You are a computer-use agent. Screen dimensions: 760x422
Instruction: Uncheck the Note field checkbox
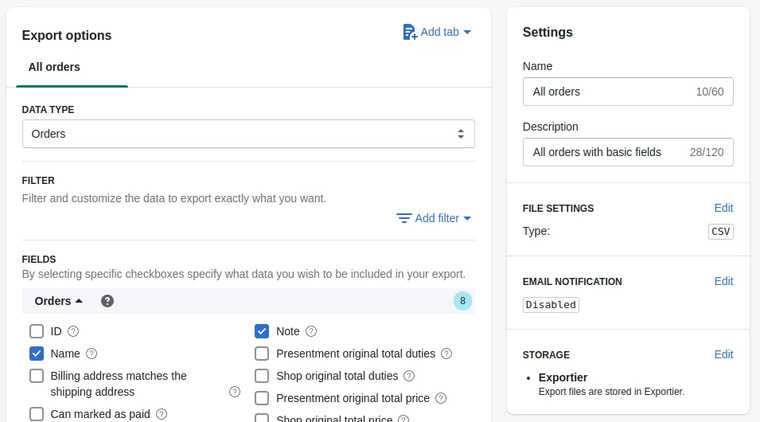262,331
